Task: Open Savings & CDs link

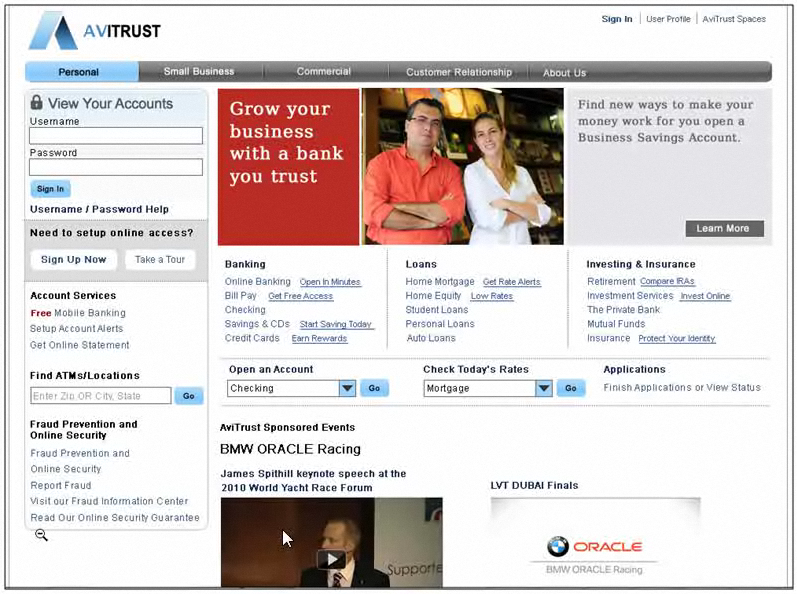Action: click(257, 324)
